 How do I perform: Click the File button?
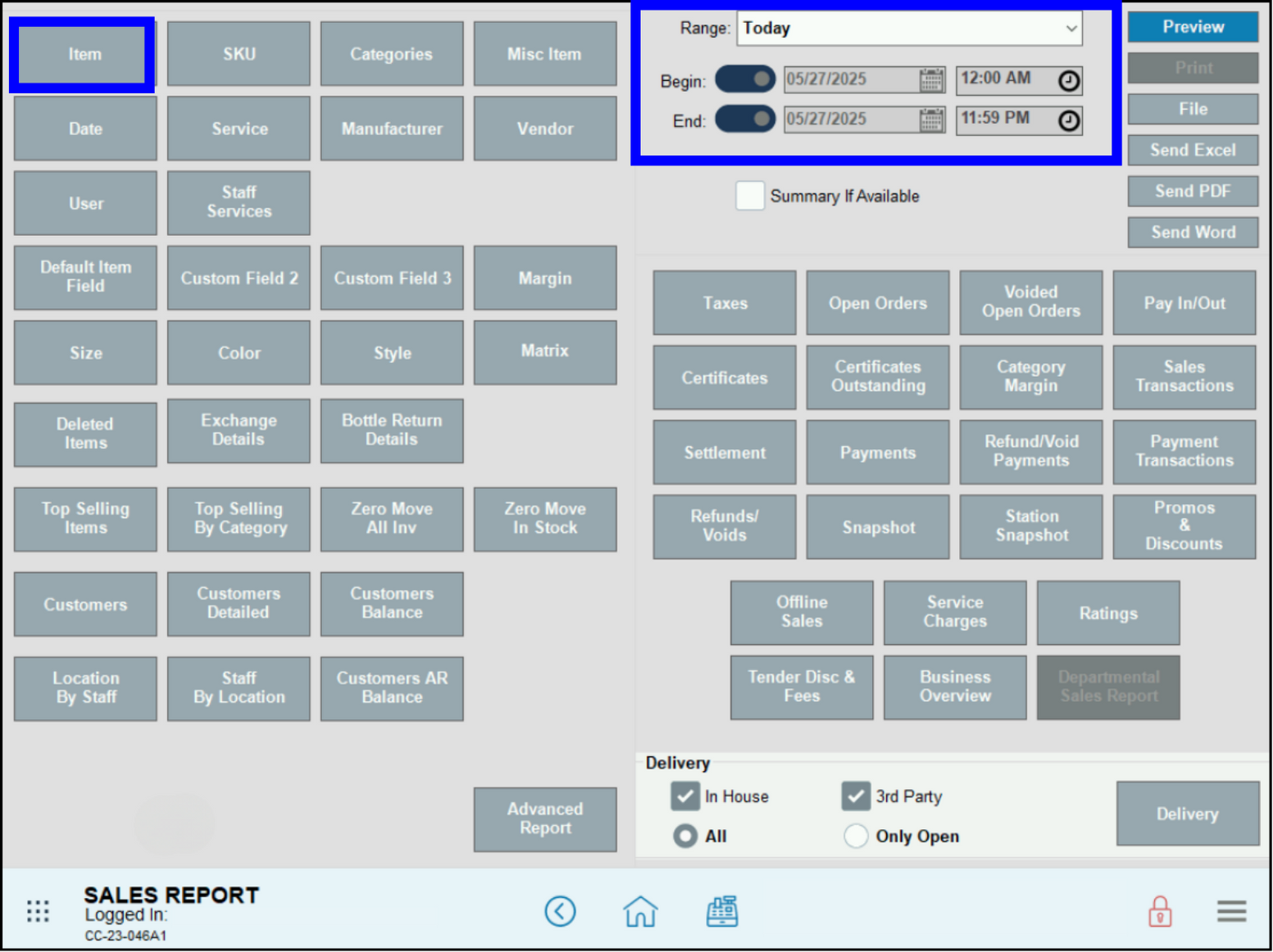point(1193,109)
